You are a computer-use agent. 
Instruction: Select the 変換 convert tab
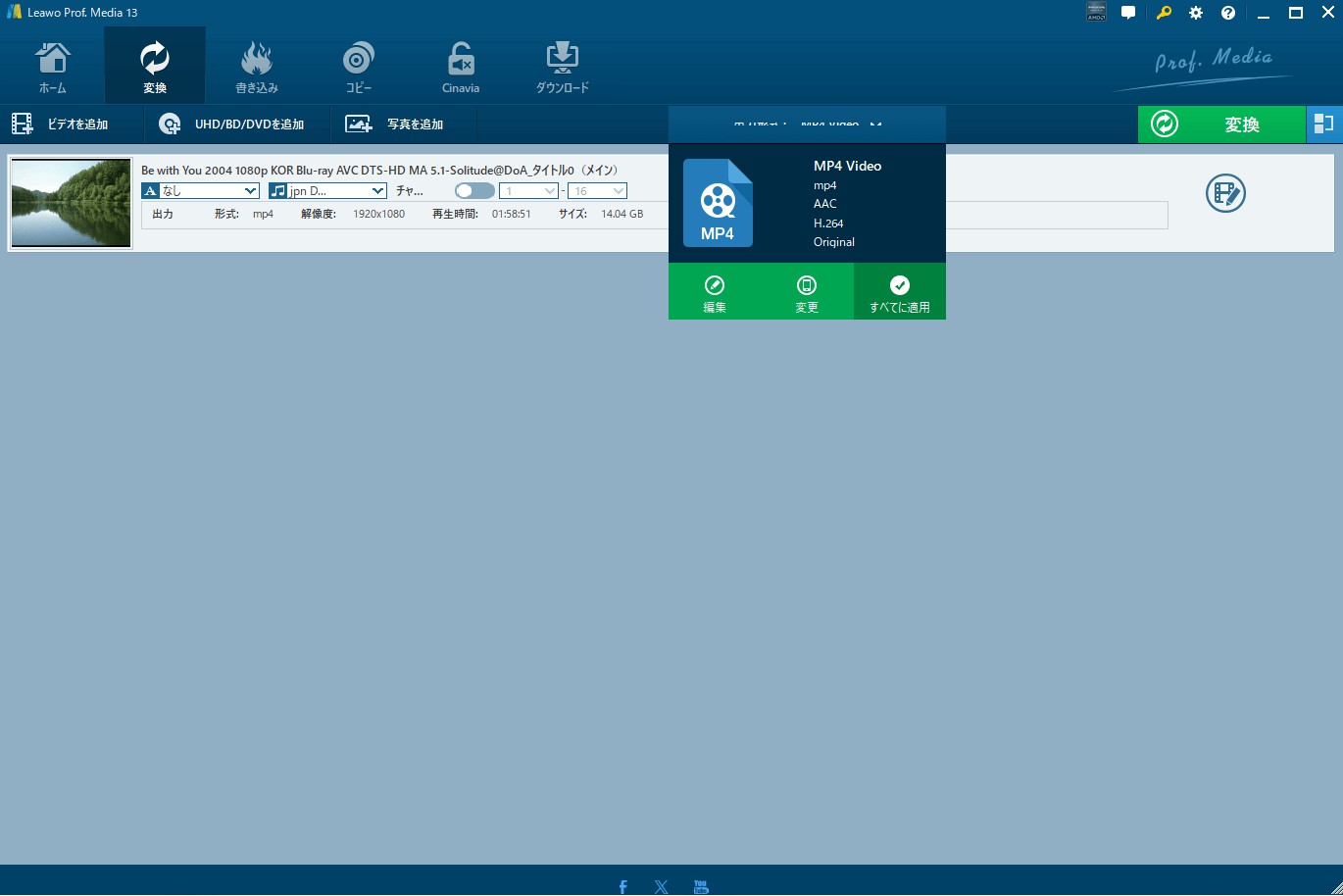(155, 66)
